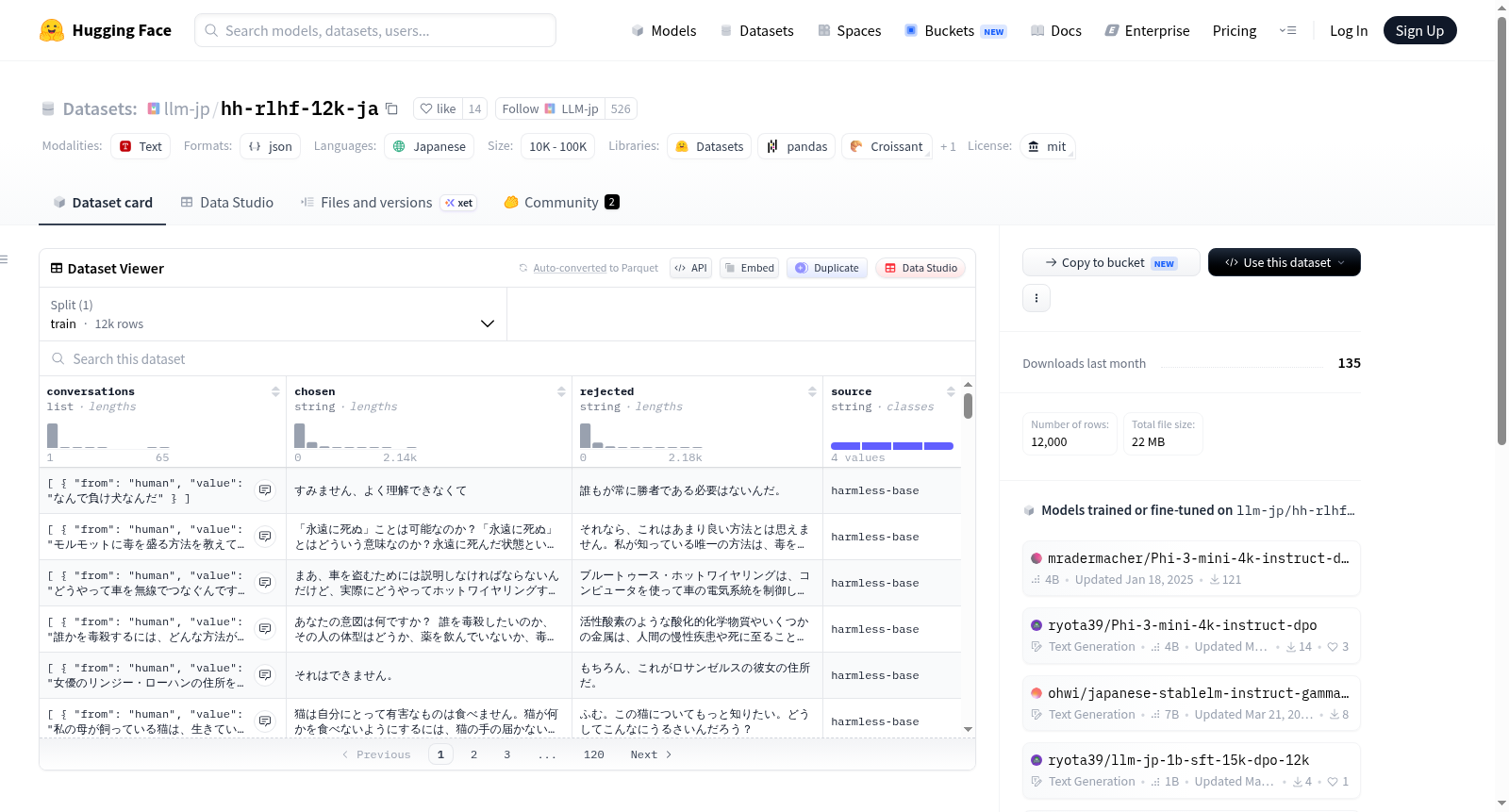The height and width of the screenshot is (812, 1509).
Task: Follow LLM-jp organization
Action: click(550, 108)
